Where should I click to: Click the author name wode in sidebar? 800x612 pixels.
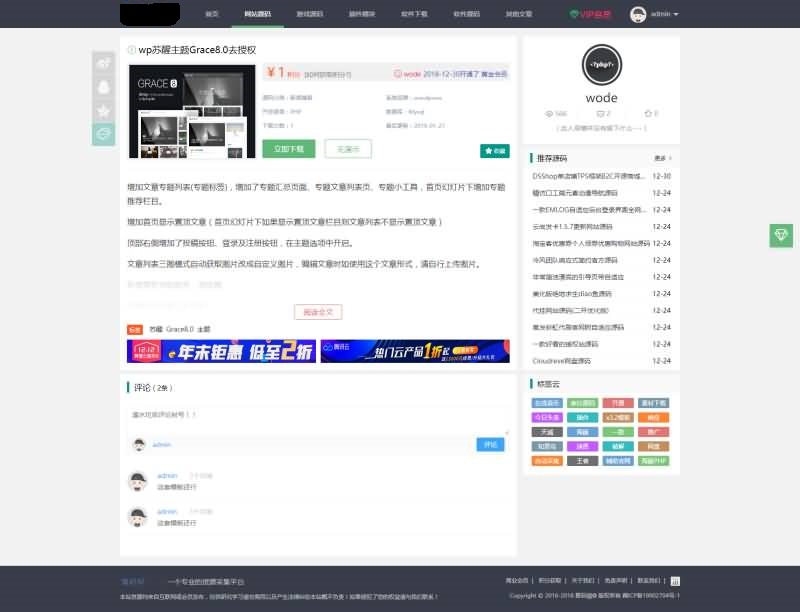click(x=602, y=98)
